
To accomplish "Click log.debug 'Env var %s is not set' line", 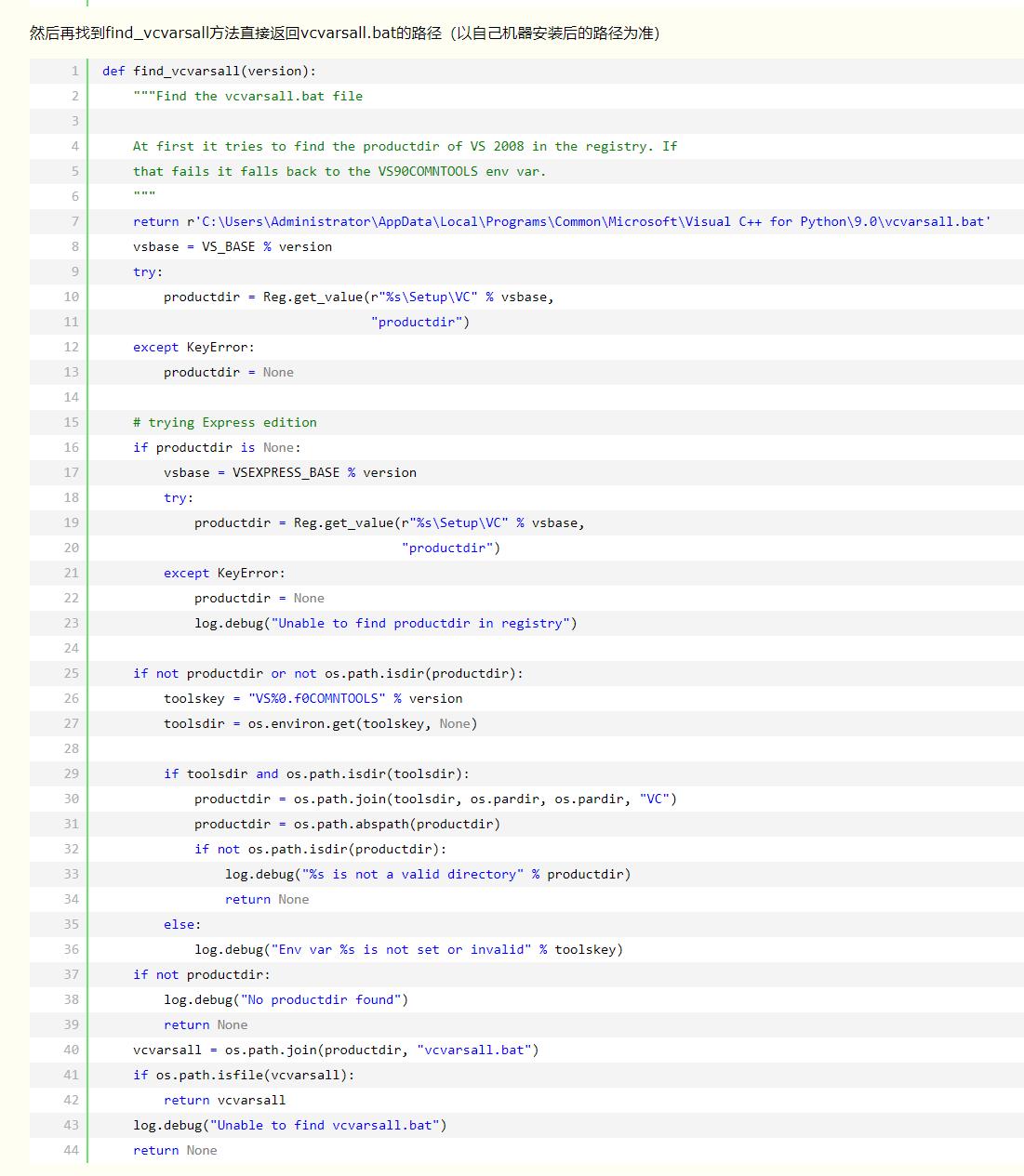I will 409,949.
